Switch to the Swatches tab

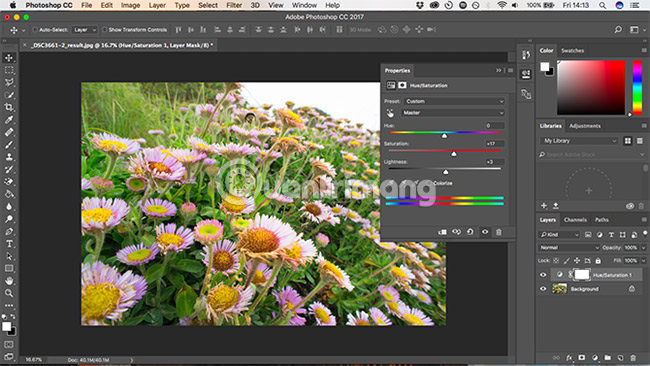(x=572, y=51)
